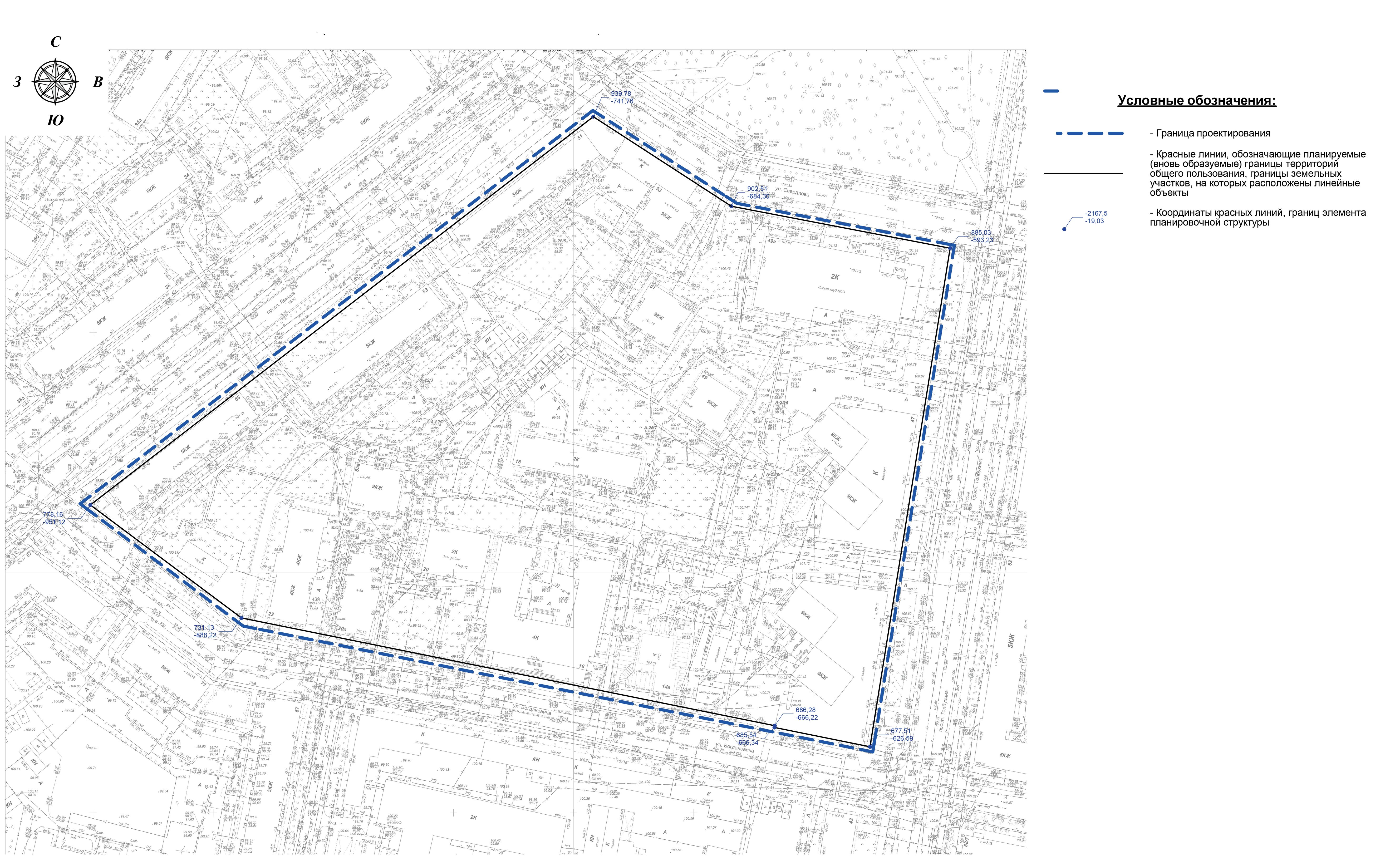Click coordinate label 686,28 -666,22

point(806,714)
